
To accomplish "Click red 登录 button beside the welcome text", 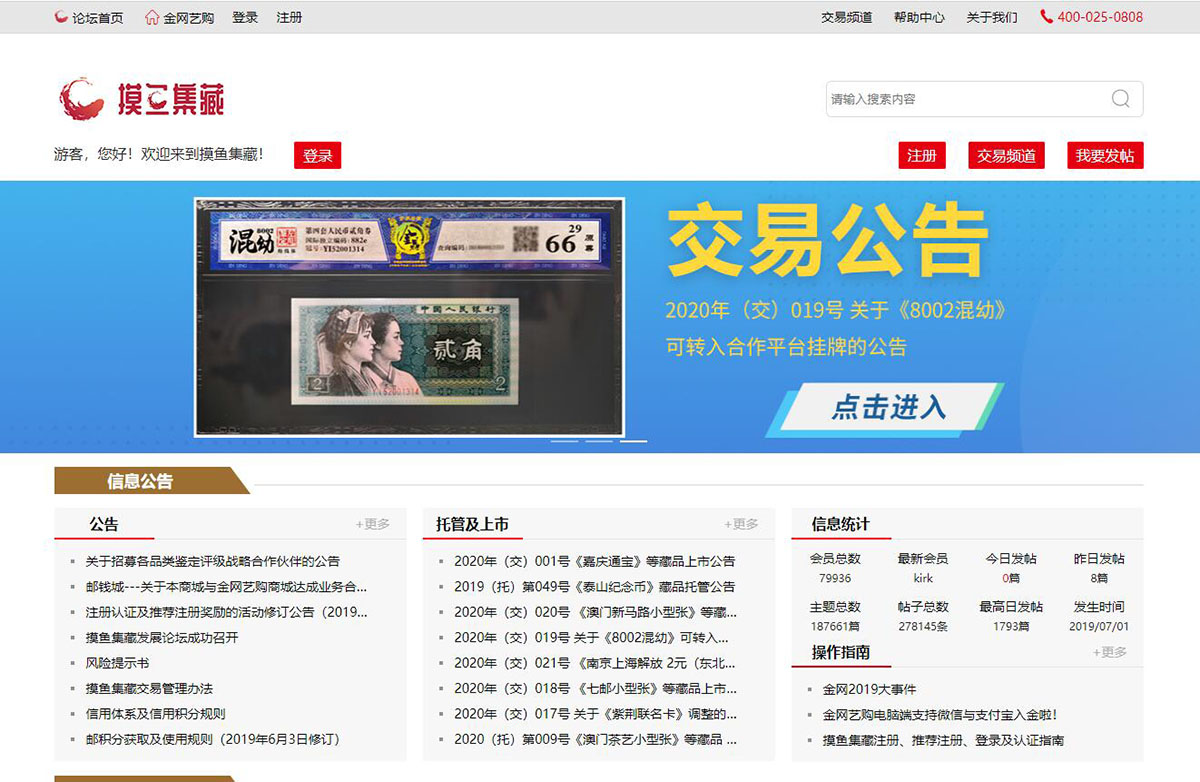I will pyautogui.click(x=318, y=156).
